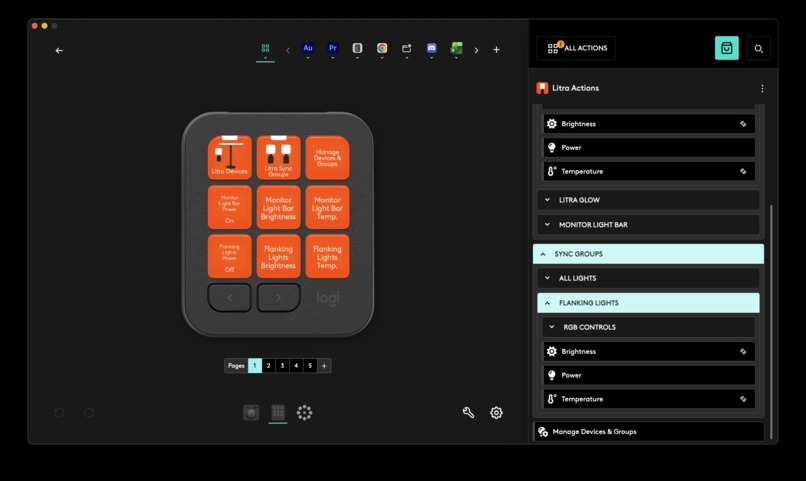Viewport: 806px width, 481px height.
Task: Add a new profile with plus icon
Action: point(496,50)
